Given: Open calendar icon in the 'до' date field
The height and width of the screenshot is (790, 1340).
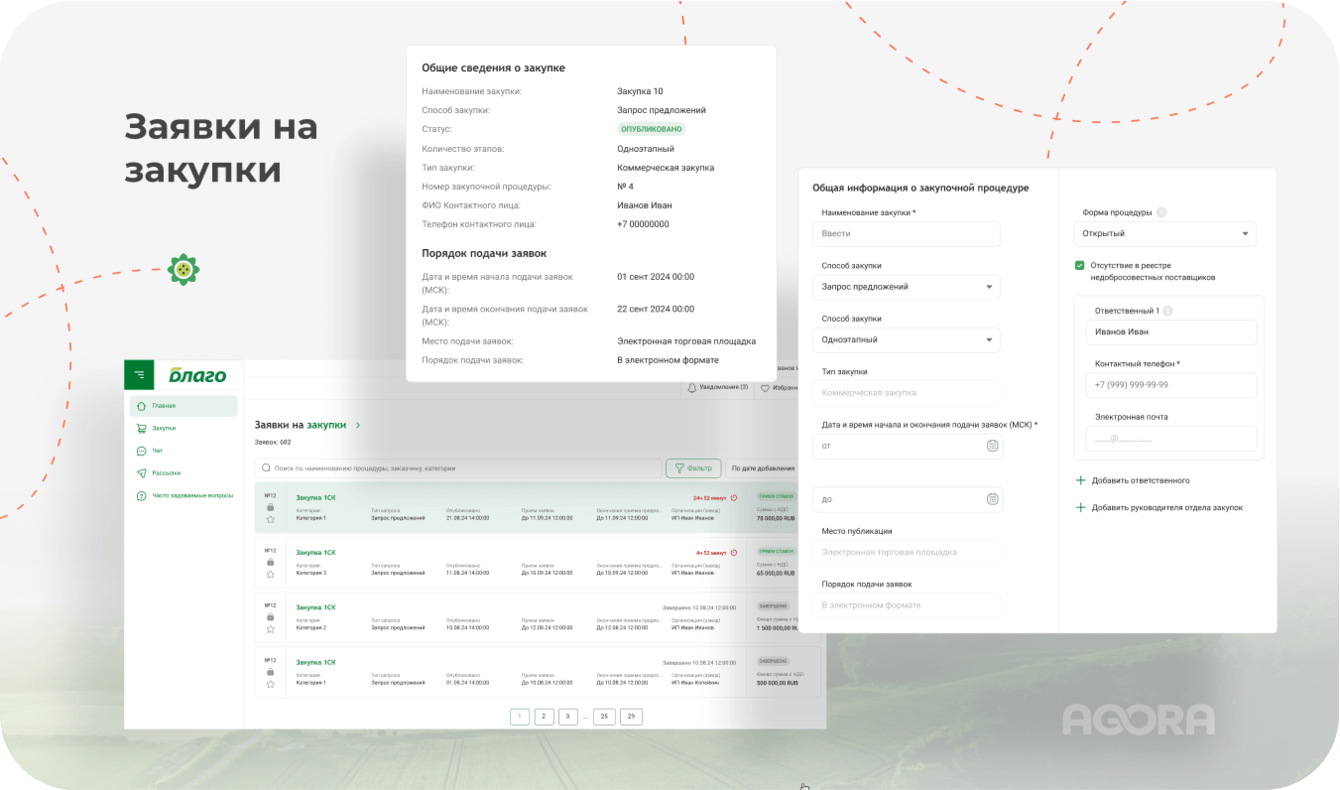Looking at the screenshot, I should (x=992, y=499).
